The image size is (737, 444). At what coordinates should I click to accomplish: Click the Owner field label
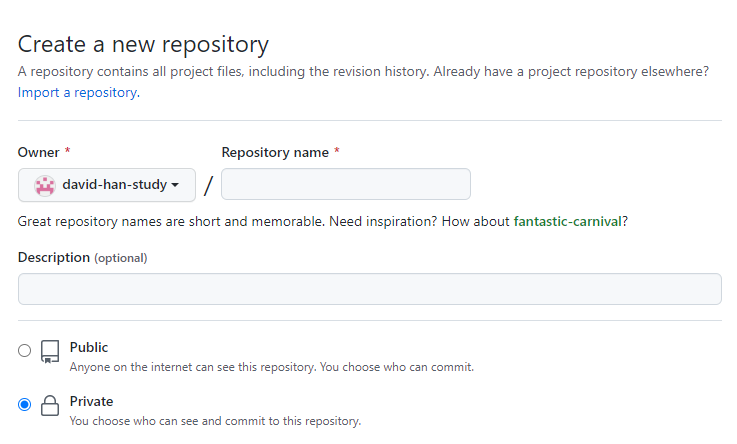(39, 152)
